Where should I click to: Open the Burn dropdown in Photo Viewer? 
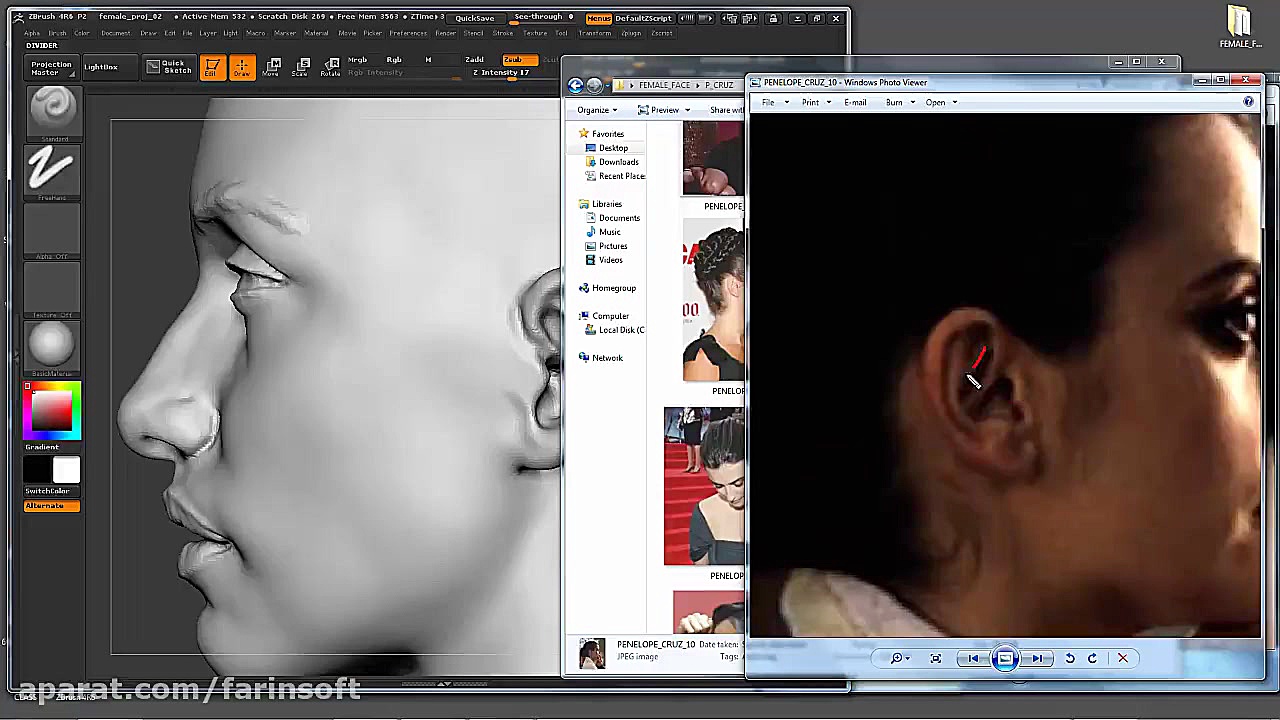[900, 102]
